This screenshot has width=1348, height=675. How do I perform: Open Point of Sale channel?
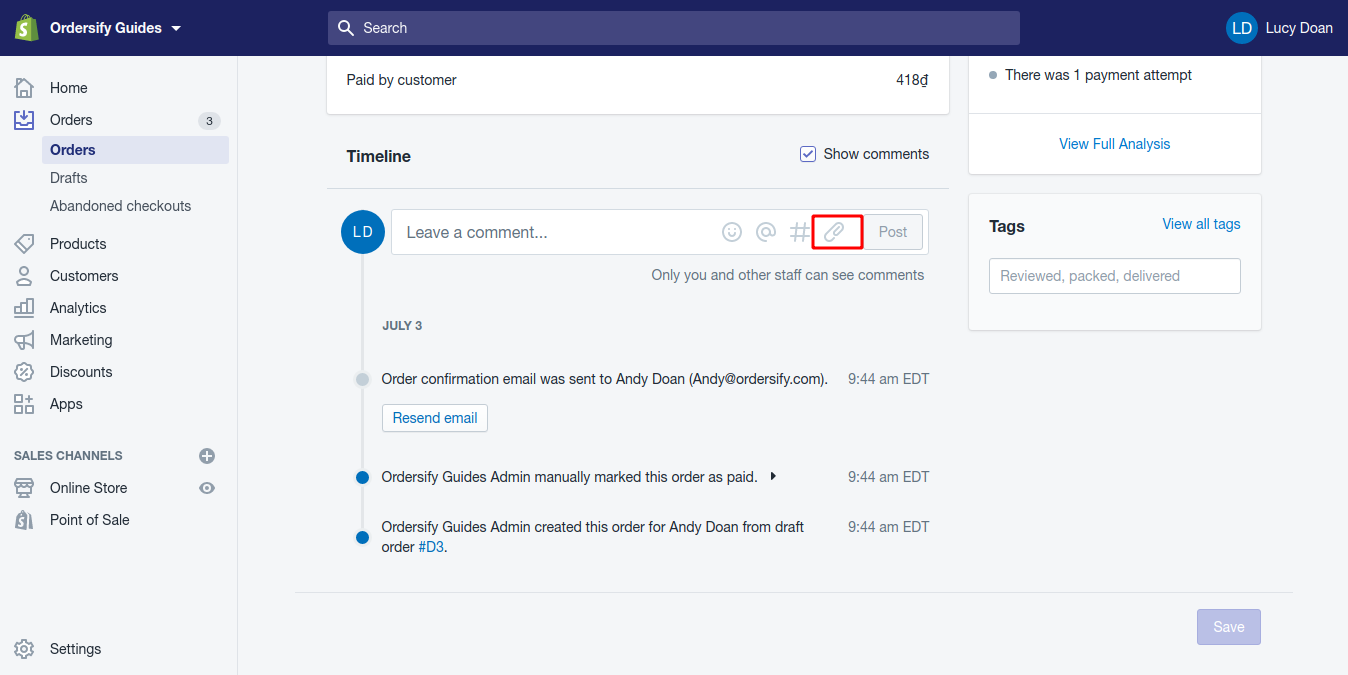pos(90,520)
